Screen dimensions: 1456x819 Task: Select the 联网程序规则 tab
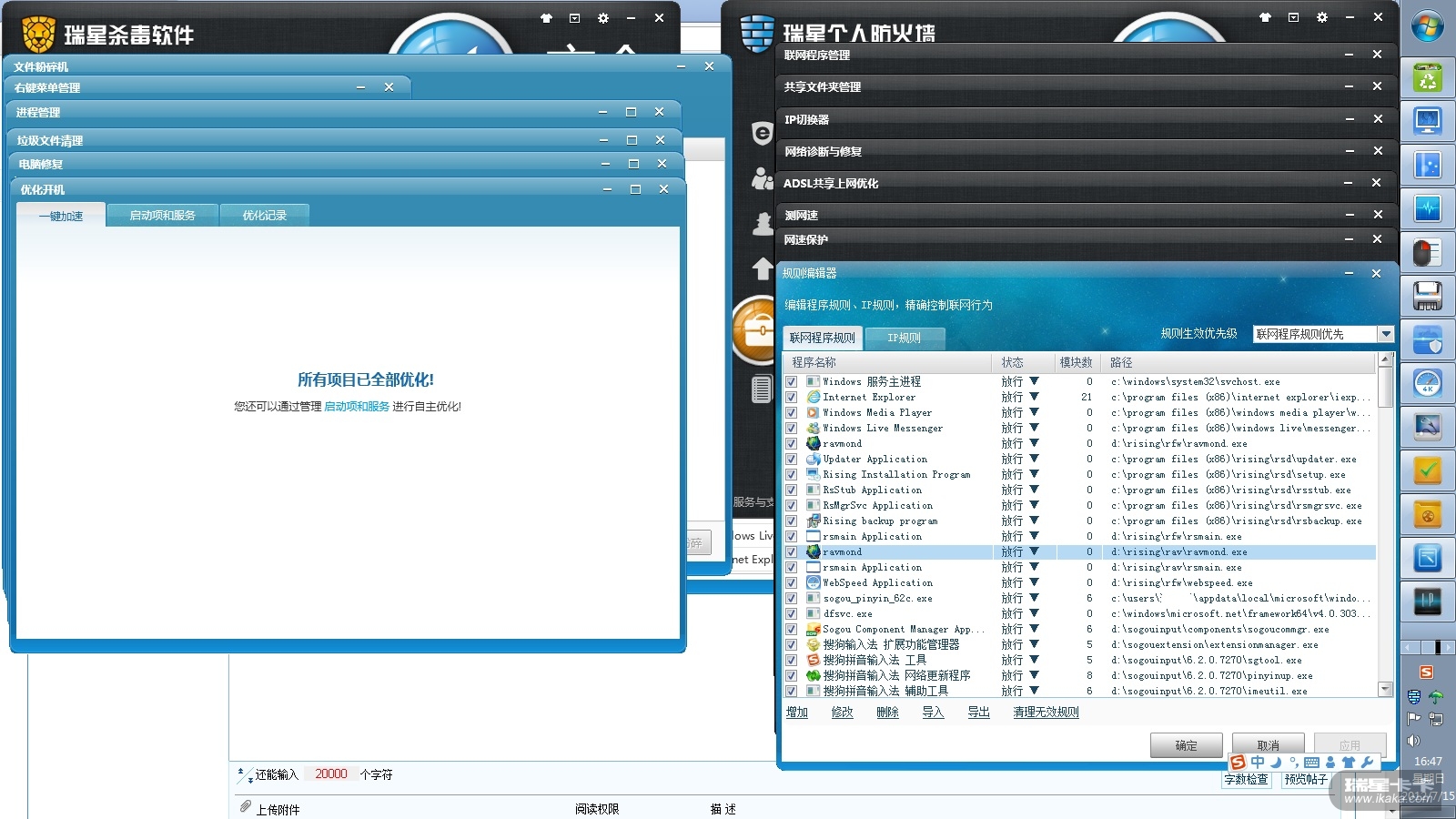point(823,338)
